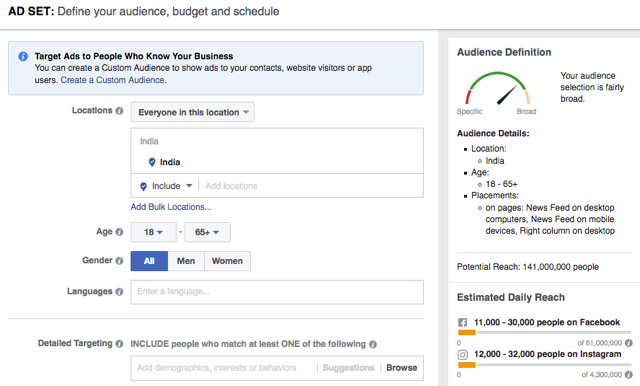The image size is (640, 386).
Task: Click the Facebook logo icon in Estimated Daily Reach
Action: pyautogui.click(x=462, y=322)
